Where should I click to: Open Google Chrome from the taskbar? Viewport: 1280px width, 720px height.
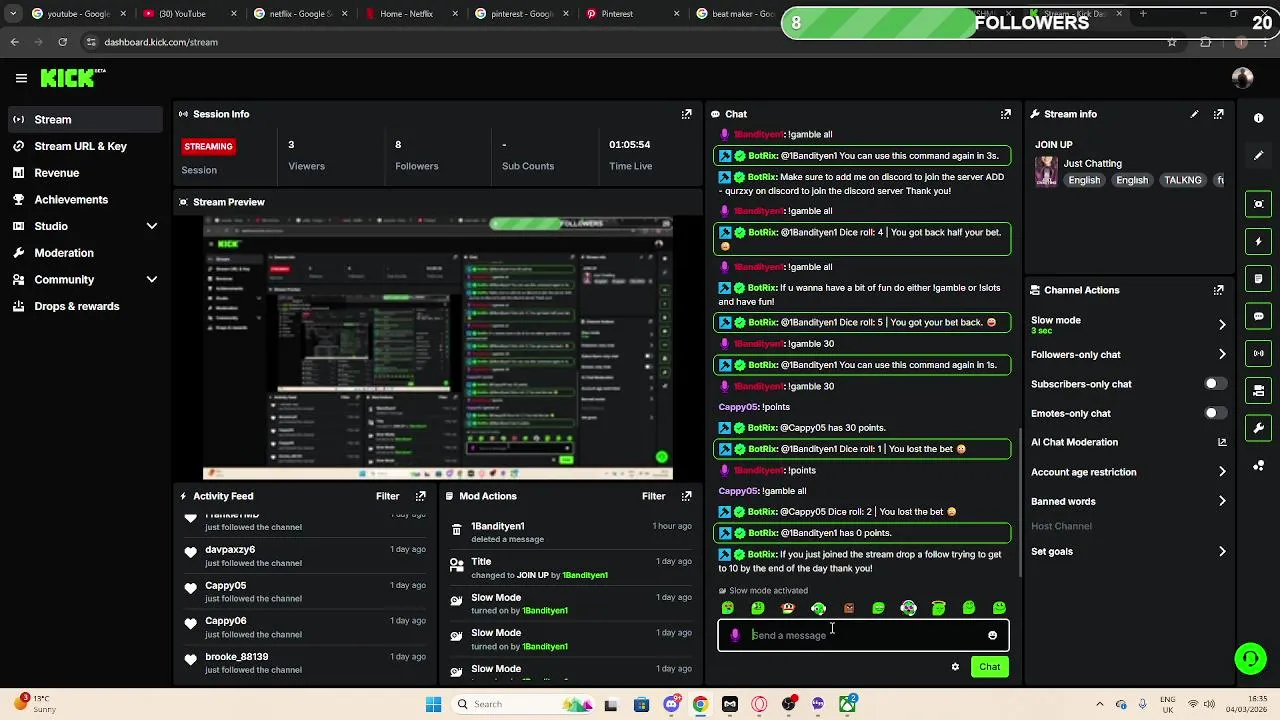(700, 704)
